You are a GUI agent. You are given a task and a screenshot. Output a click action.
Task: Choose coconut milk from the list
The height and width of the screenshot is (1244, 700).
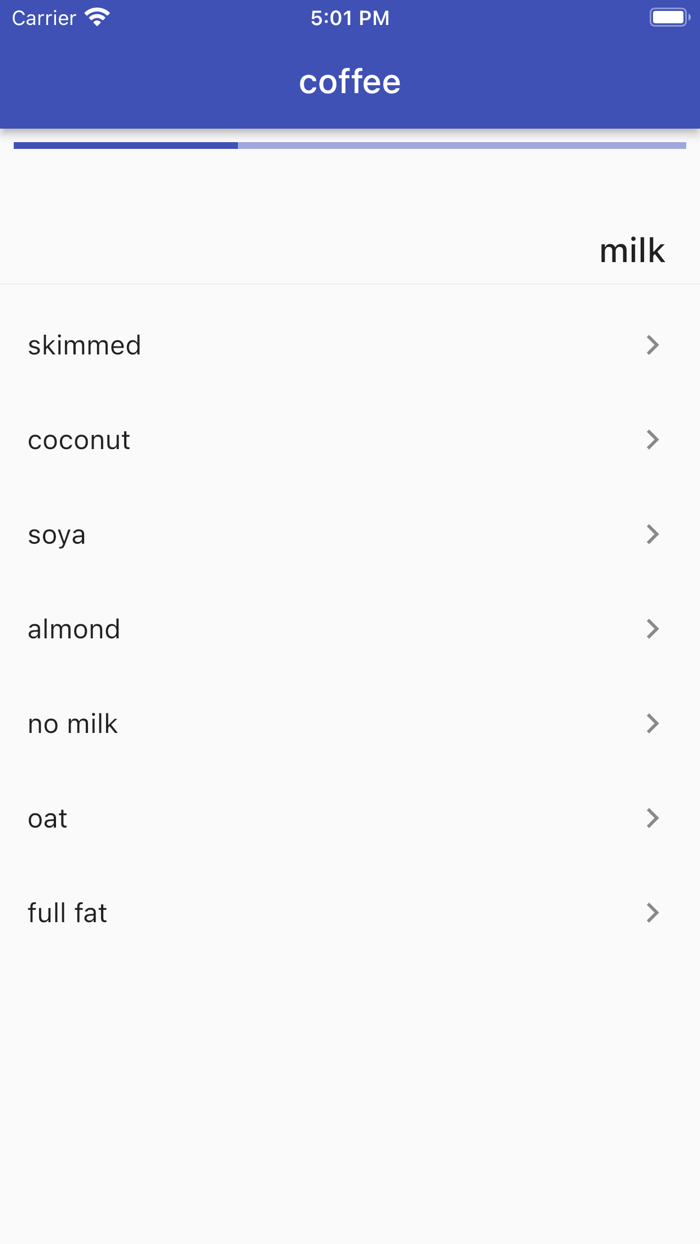tap(79, 440)
